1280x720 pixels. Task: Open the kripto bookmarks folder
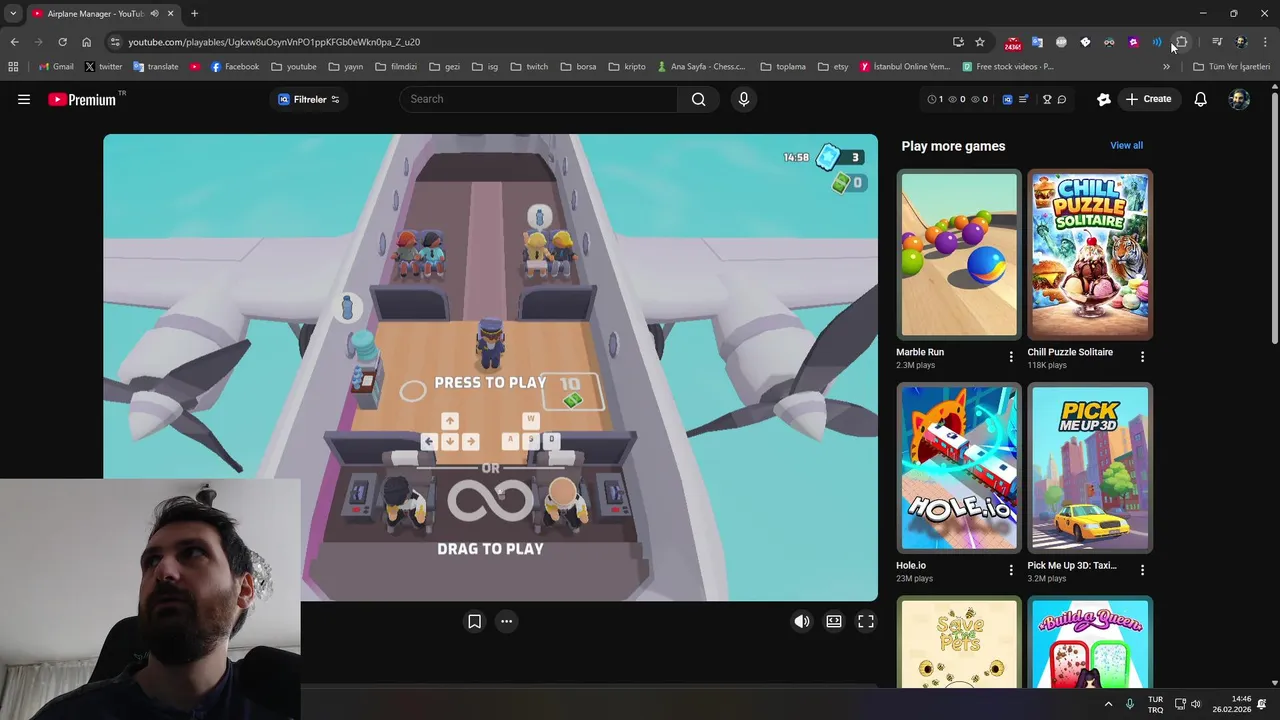[627, 67]
